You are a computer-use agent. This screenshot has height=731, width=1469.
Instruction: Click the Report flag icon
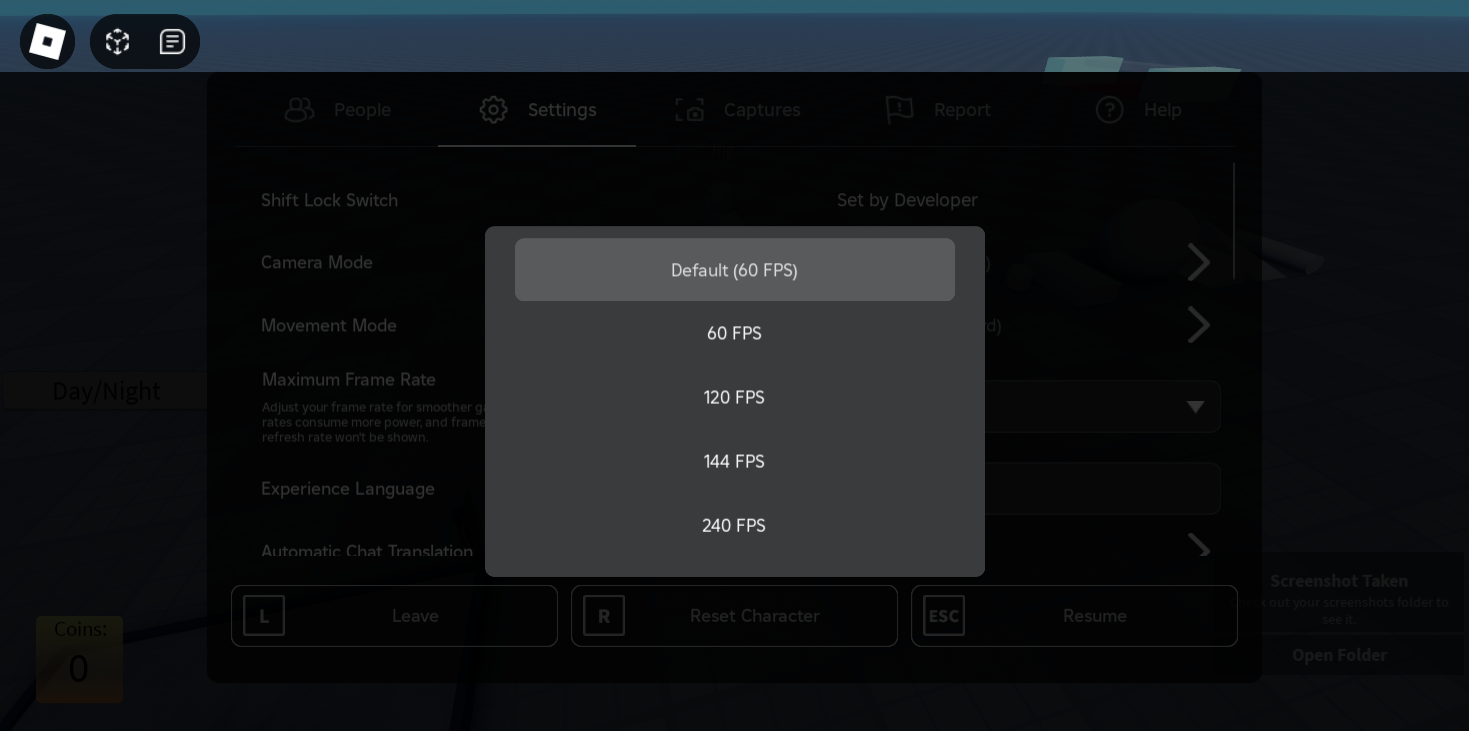click(x=899, y=109)
